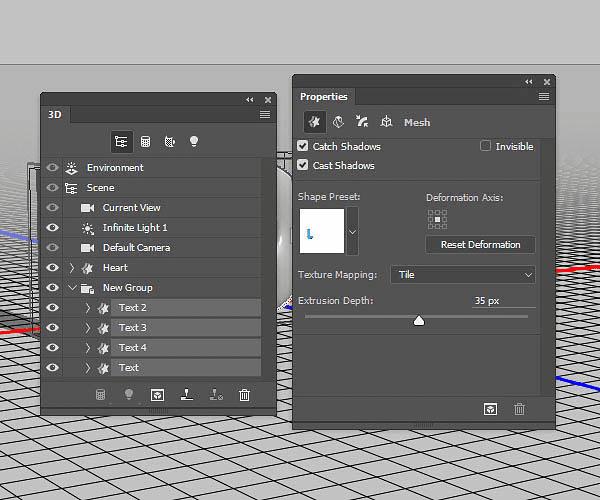
Task: Open the Shape Preset picker arrow
Action: coord(352,232)
